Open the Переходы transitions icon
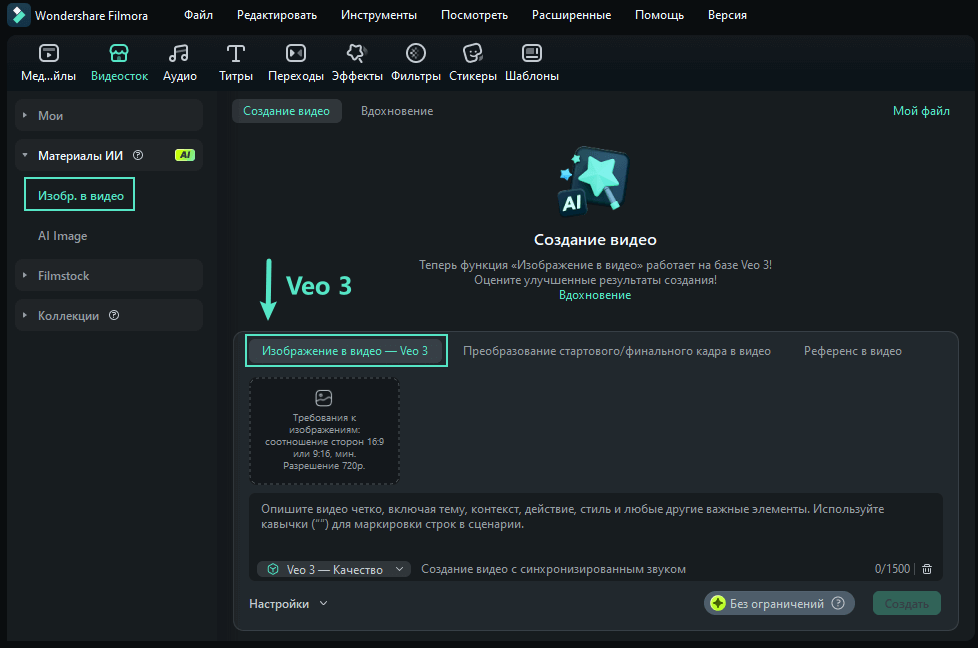 (296, 54)
